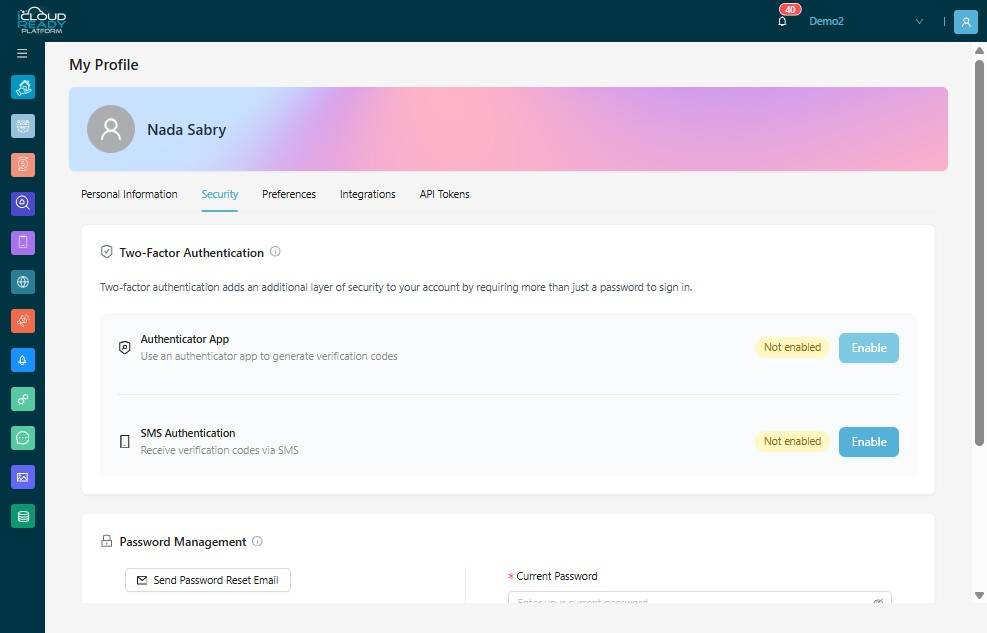Viewport: 987px width, 633px height.
Task: Click the chat bubble sidebar icon
Action: (x=23, y=438)
